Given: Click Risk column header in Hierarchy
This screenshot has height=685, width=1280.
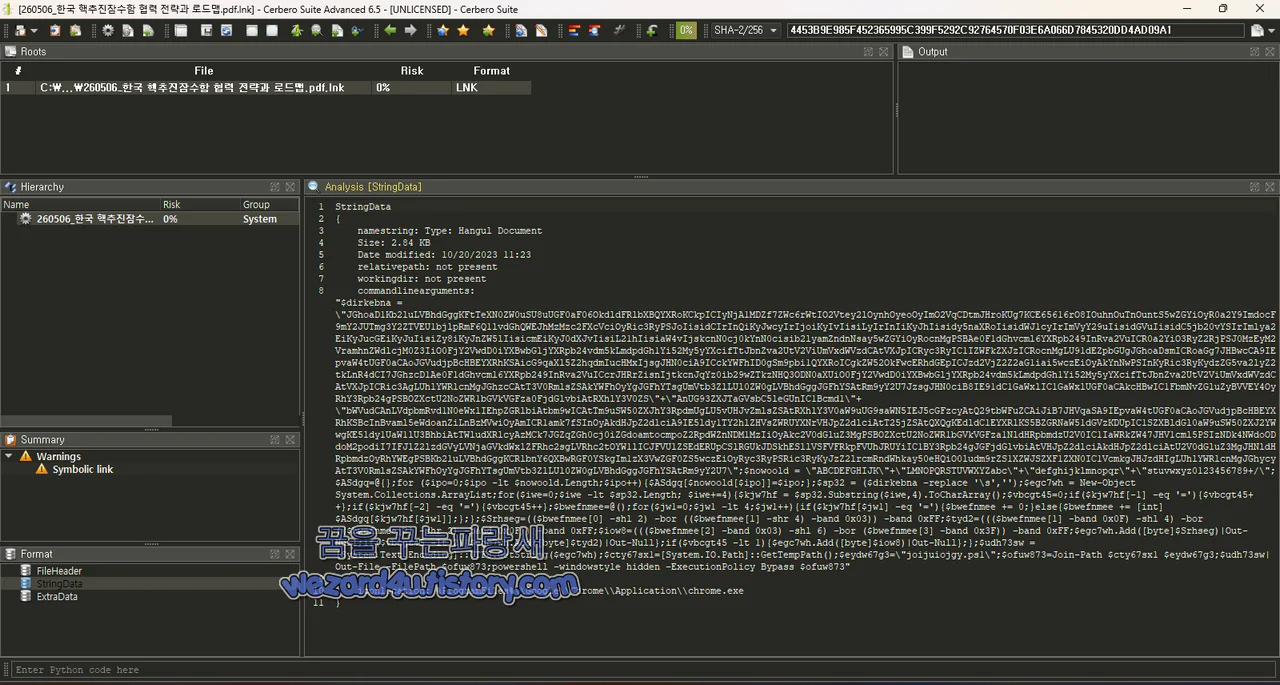Looking at the screenshot, I should click(199, 204).
